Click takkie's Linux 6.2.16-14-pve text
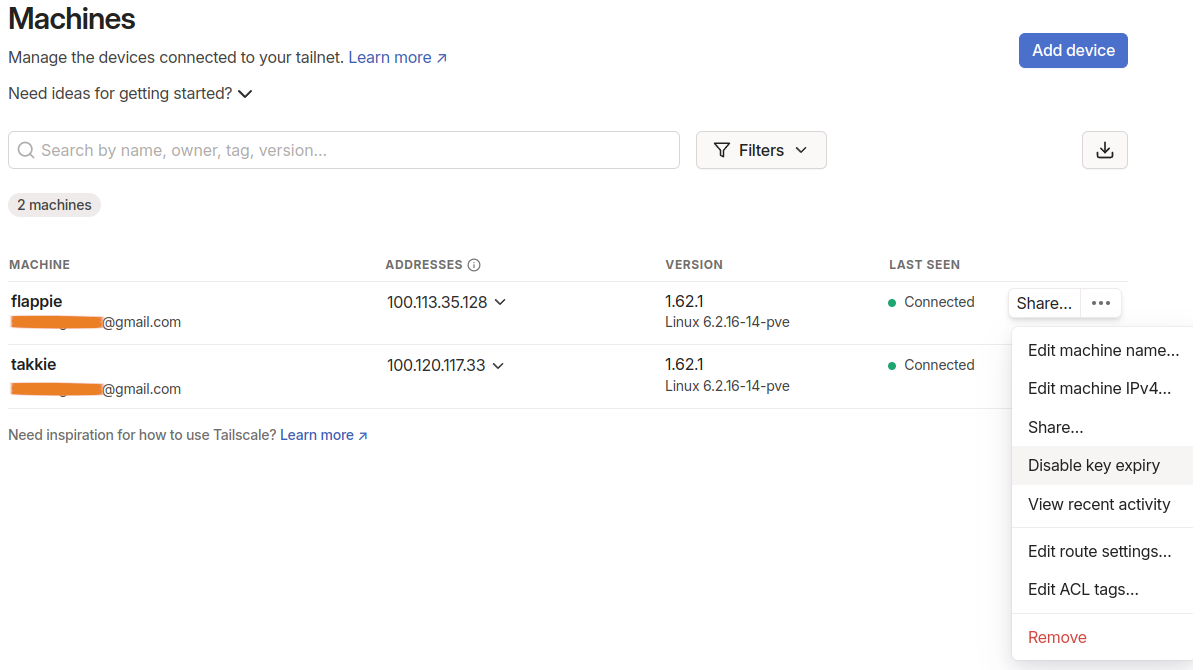 point(727,386)
